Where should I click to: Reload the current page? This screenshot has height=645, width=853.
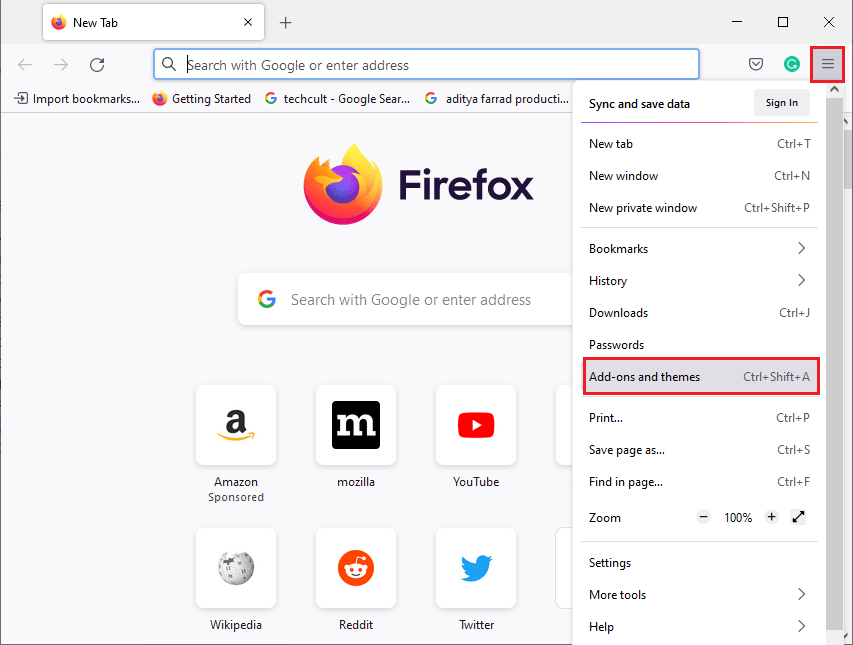[x=97, y=65]
